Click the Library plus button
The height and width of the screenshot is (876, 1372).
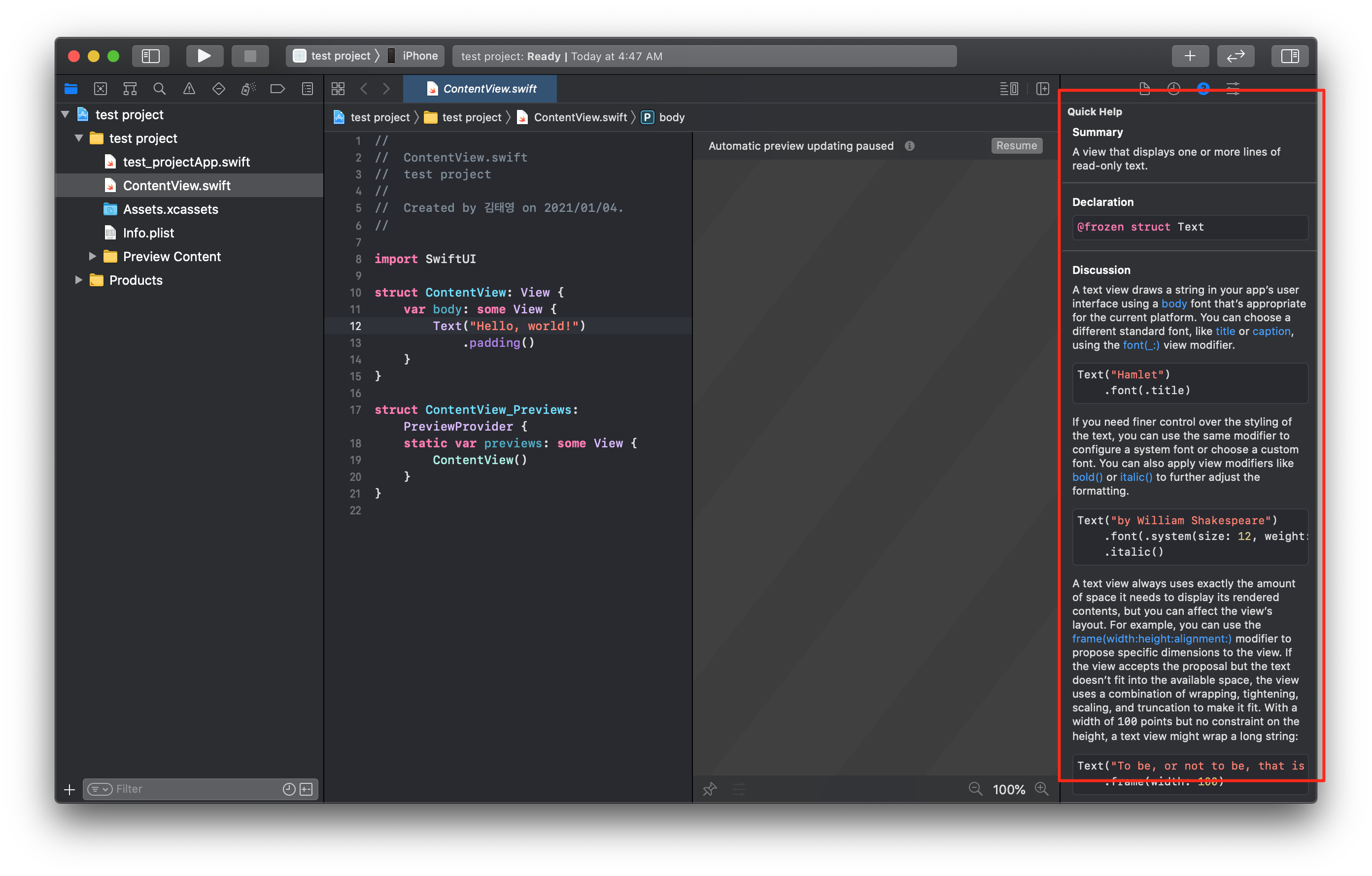[x=1190, y=56]
